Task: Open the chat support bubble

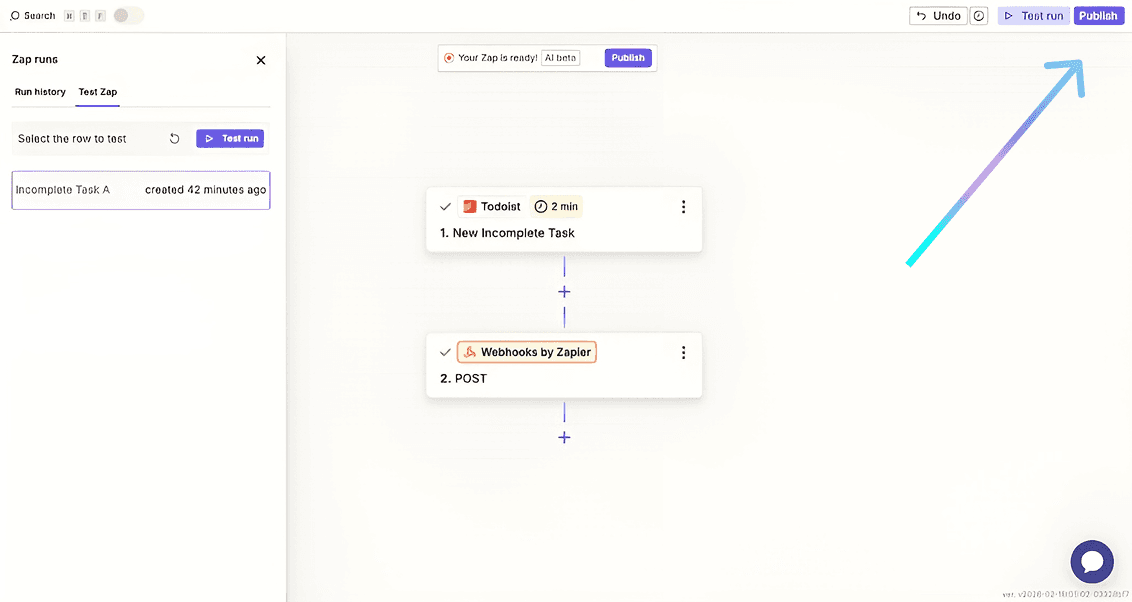Action: (x=1092, y=562)
